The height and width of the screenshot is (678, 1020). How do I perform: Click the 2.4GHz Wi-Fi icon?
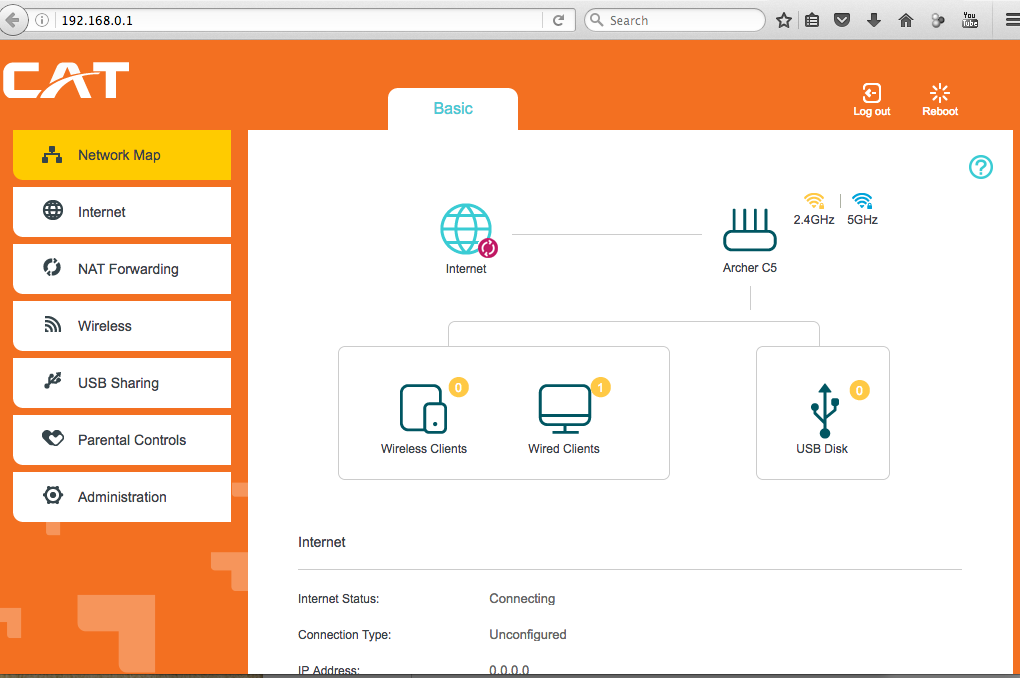pos(814,200)
